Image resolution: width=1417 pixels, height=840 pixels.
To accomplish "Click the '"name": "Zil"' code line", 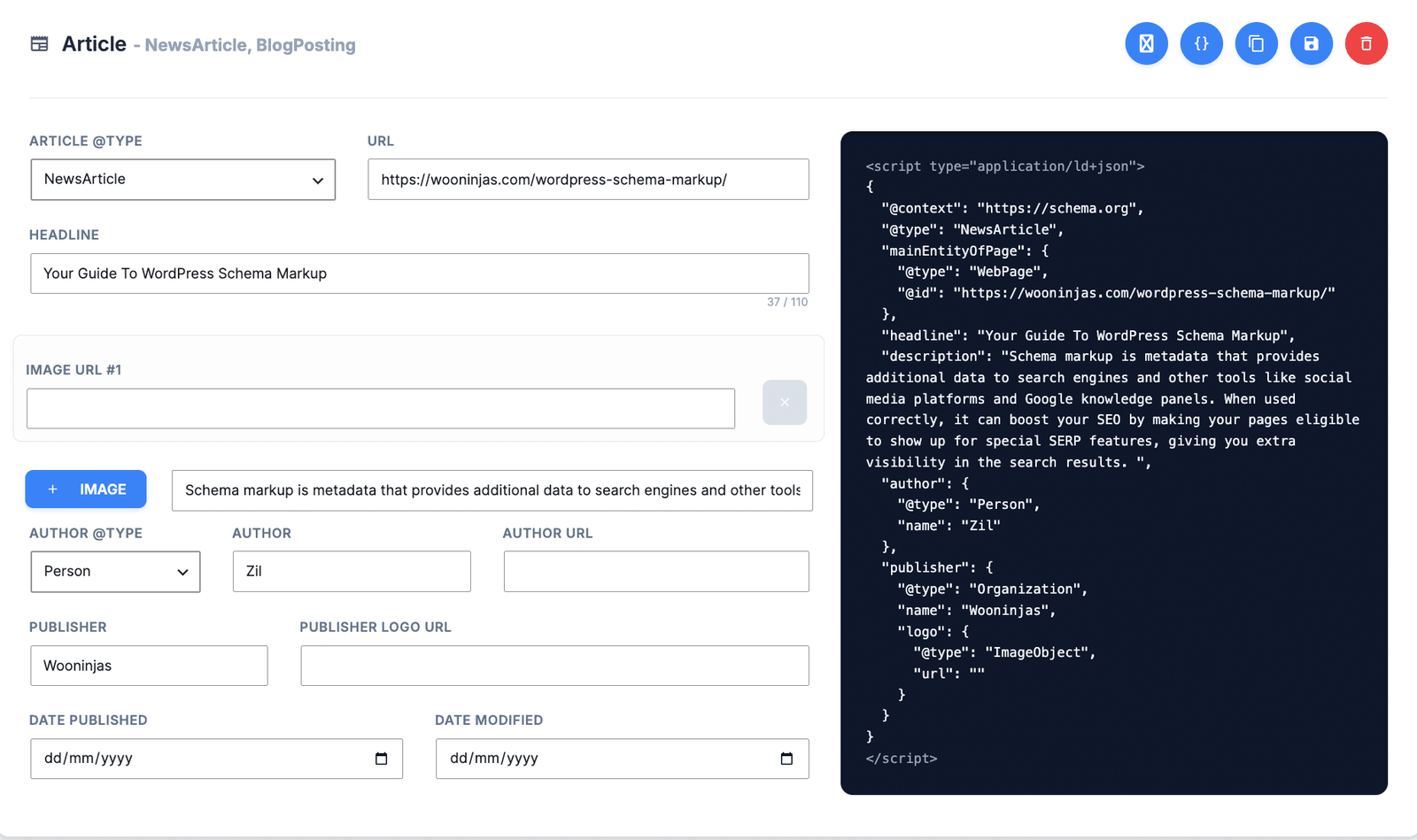I will (x=949, y=526).
